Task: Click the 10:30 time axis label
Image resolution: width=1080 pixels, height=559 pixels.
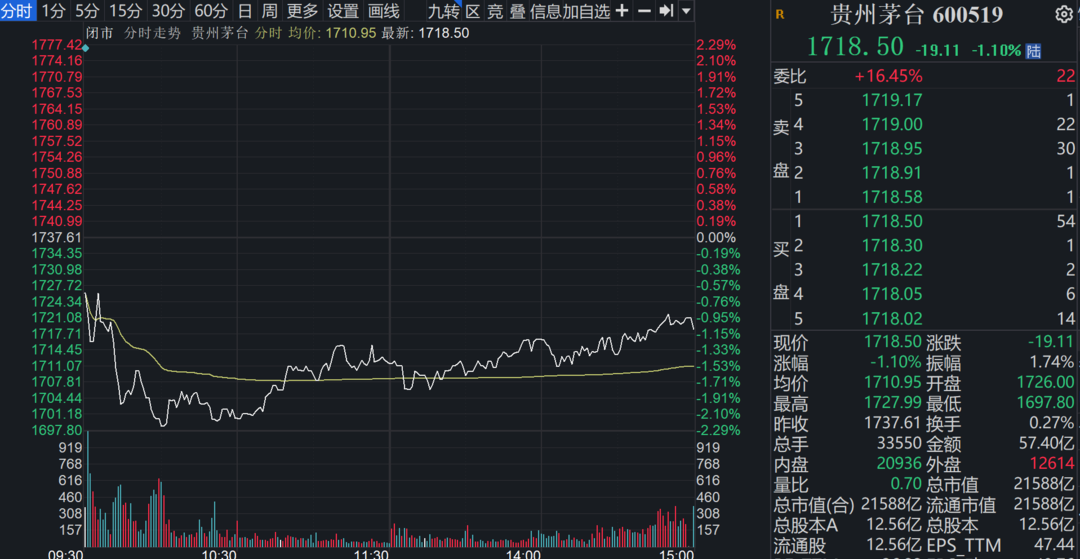Action: (220, 553)
